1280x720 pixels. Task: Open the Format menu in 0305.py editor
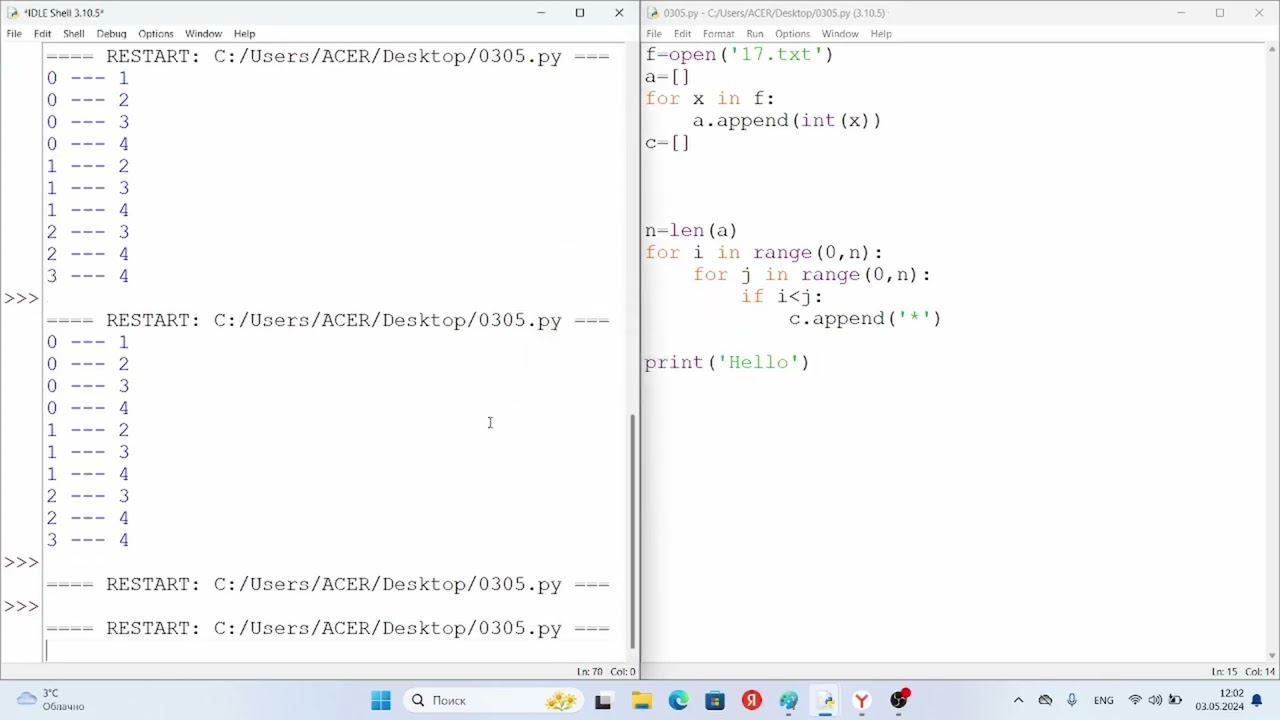718,34
